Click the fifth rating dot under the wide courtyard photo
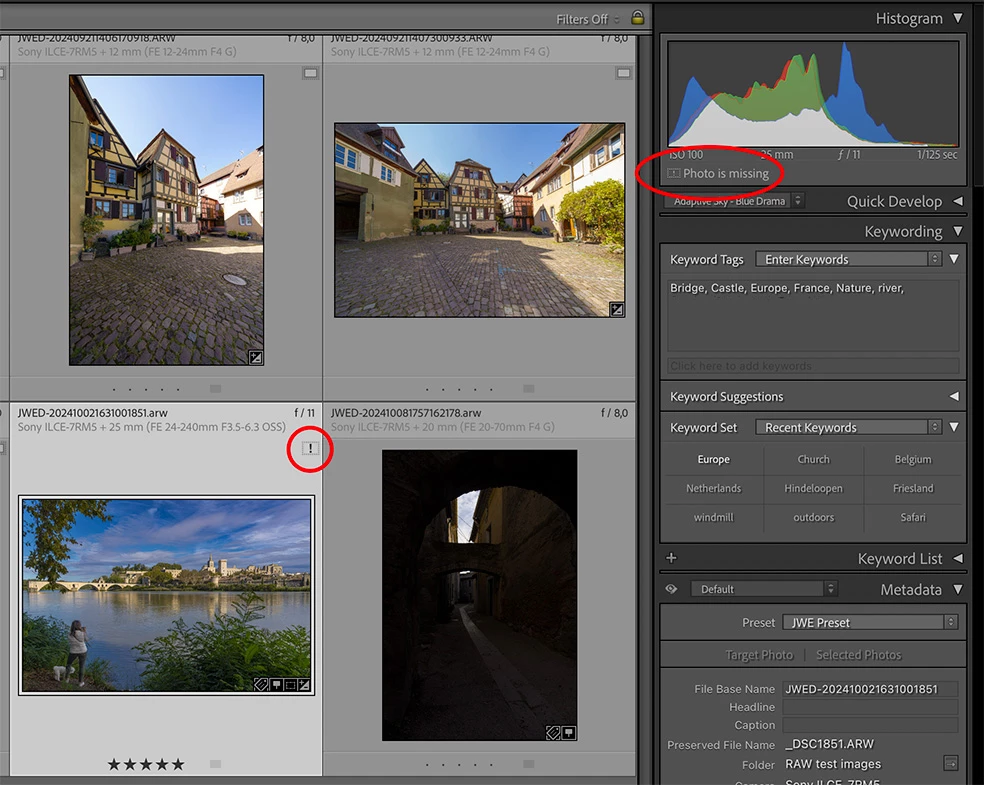 [x=491, y=389]
